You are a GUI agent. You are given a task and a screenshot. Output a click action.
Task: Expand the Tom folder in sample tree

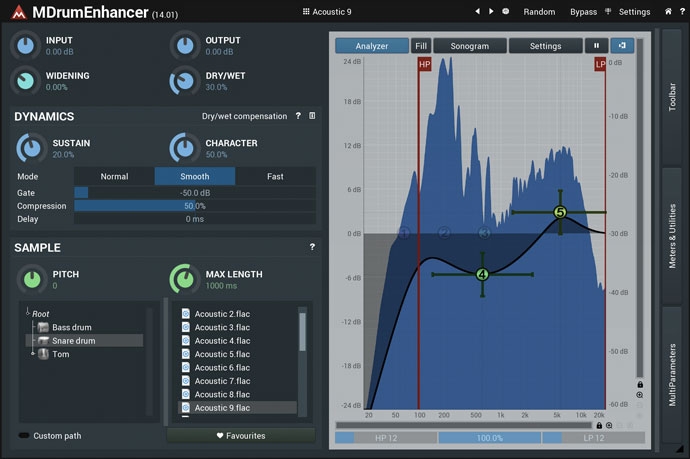click(x=33, y=354)
